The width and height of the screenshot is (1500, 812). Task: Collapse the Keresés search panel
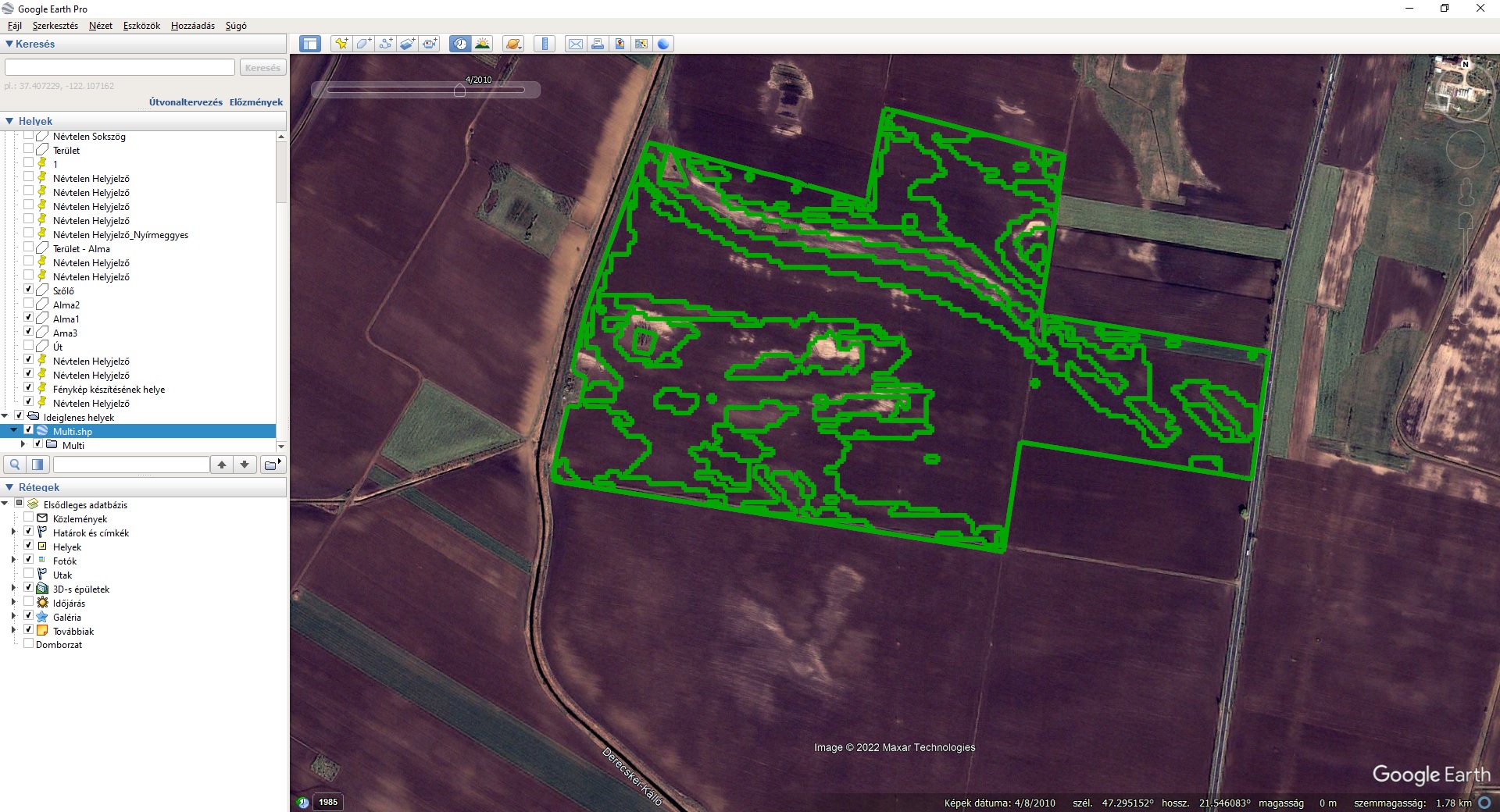[9, 44]
